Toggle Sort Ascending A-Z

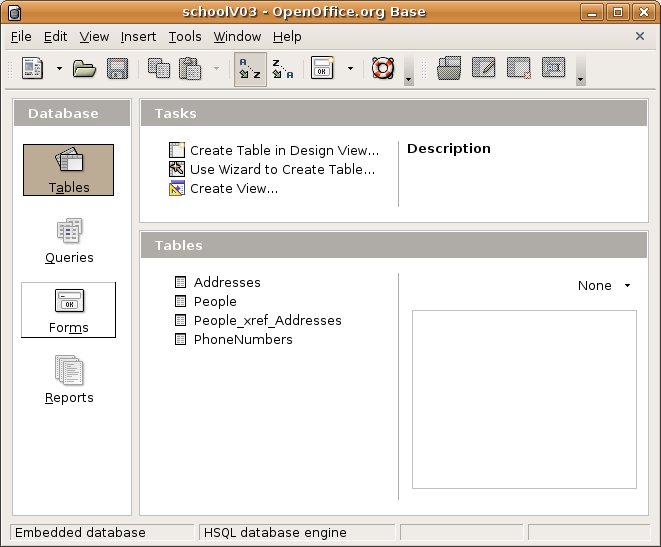point(250,69)
